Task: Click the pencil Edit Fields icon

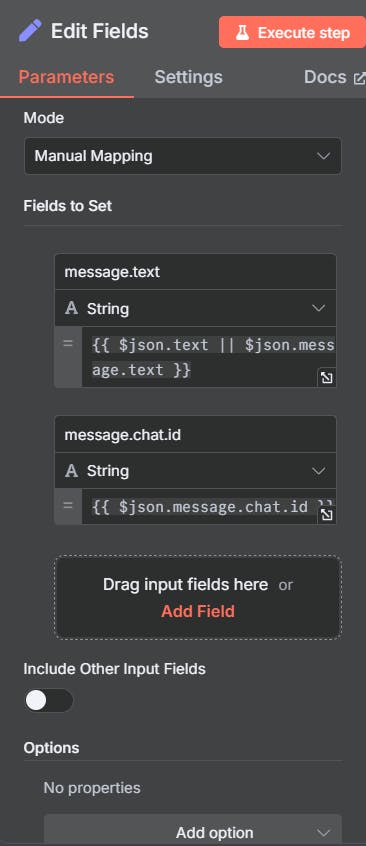Action: click(30, 31)
